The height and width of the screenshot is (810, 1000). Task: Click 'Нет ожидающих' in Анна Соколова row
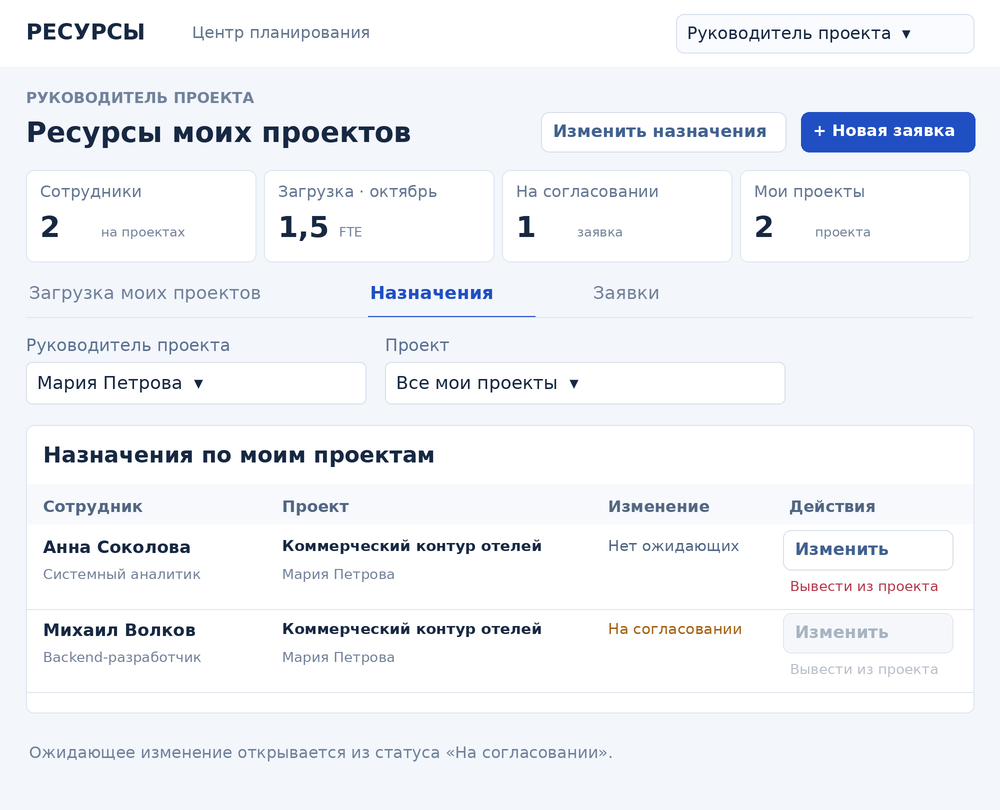(673, 546)
